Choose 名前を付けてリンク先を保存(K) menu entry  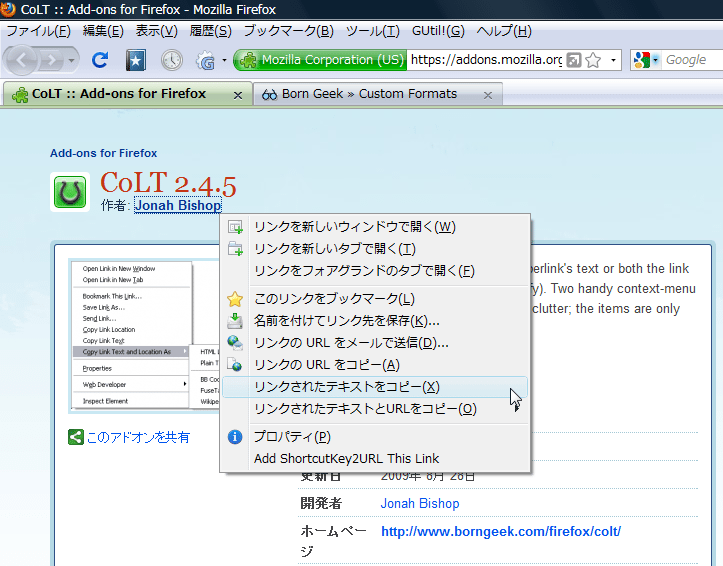[x=375, y=320]
